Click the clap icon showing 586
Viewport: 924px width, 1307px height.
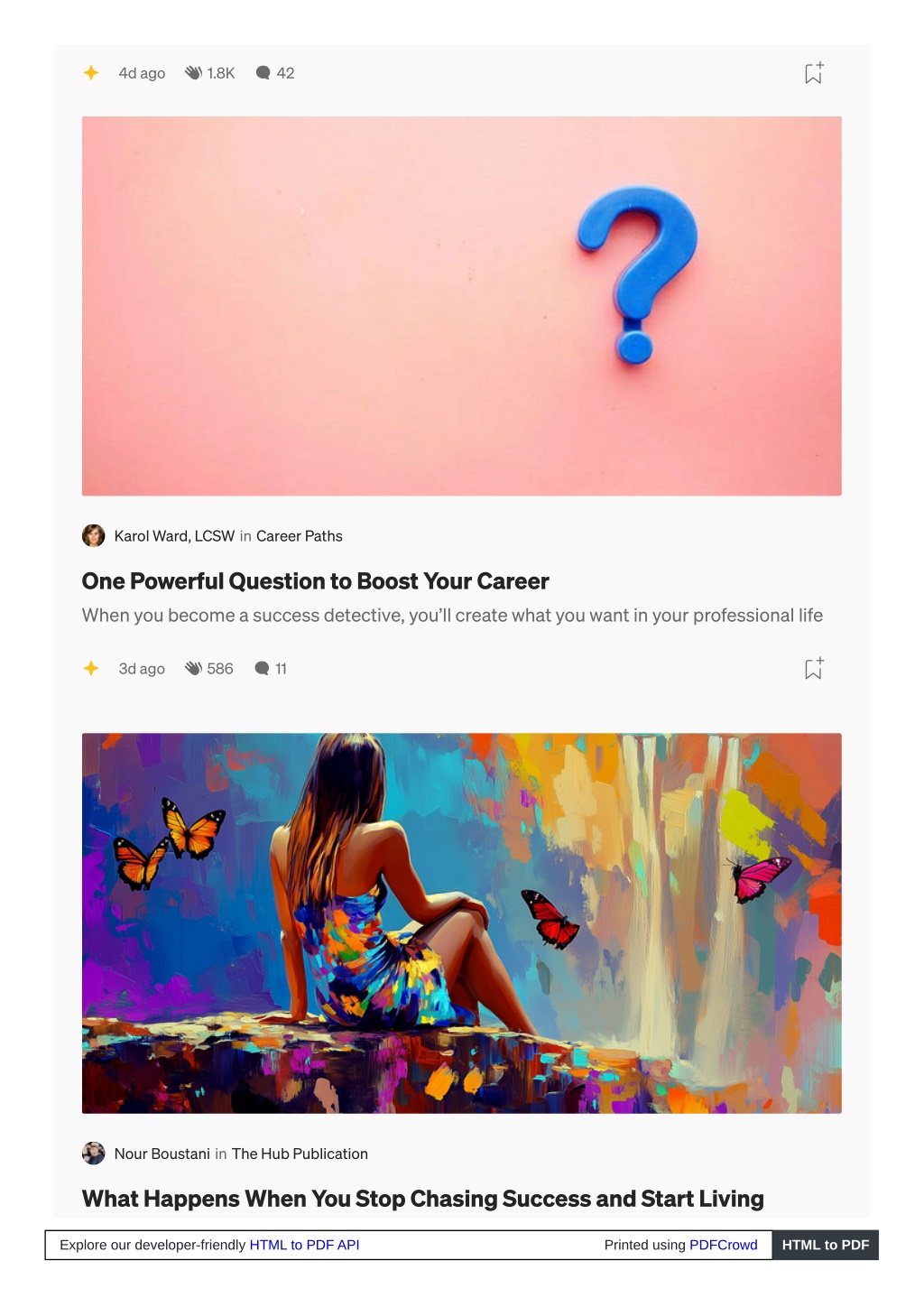tap(193, 669)
